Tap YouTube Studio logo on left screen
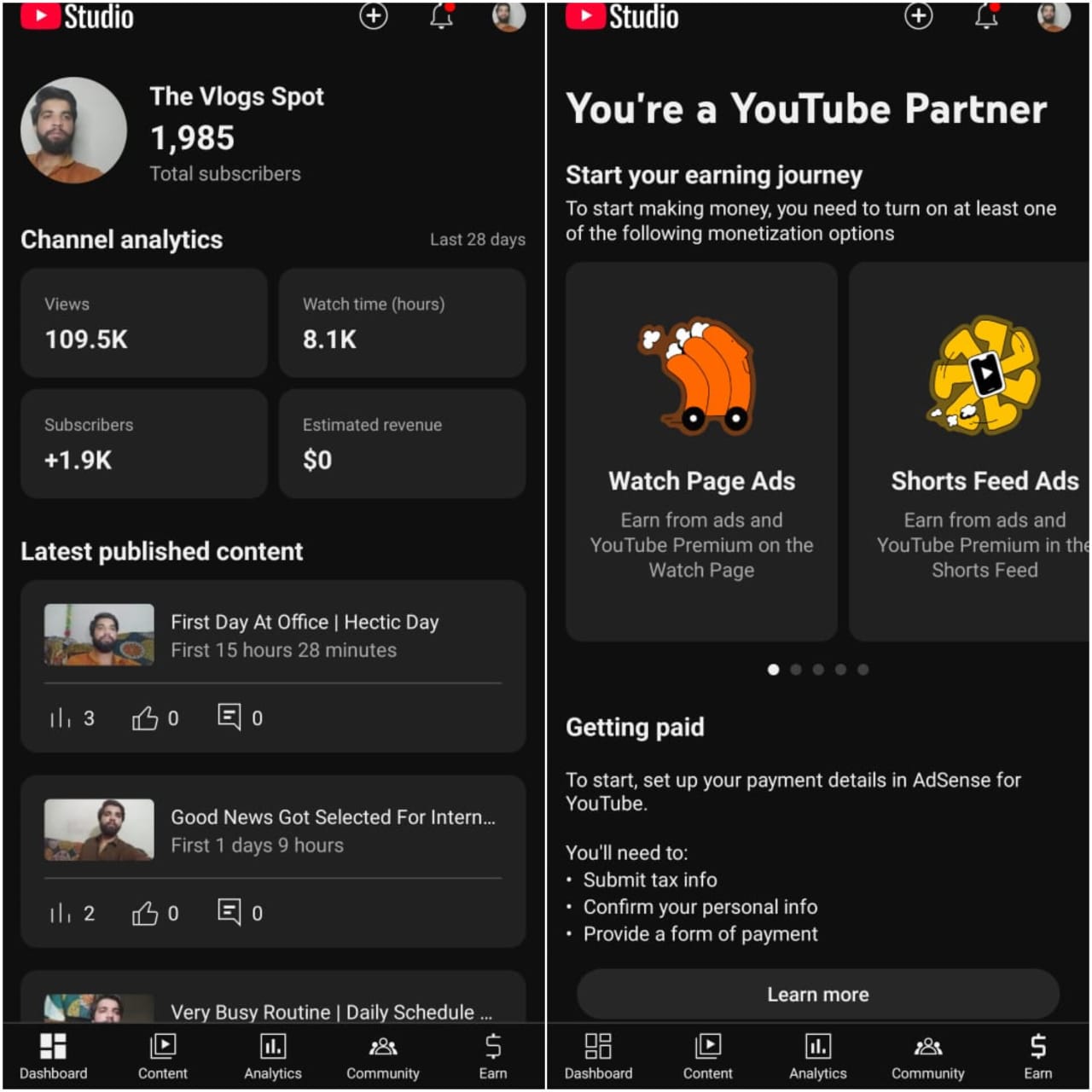This screenshot has width=1092, height=1092. point(77,16)
